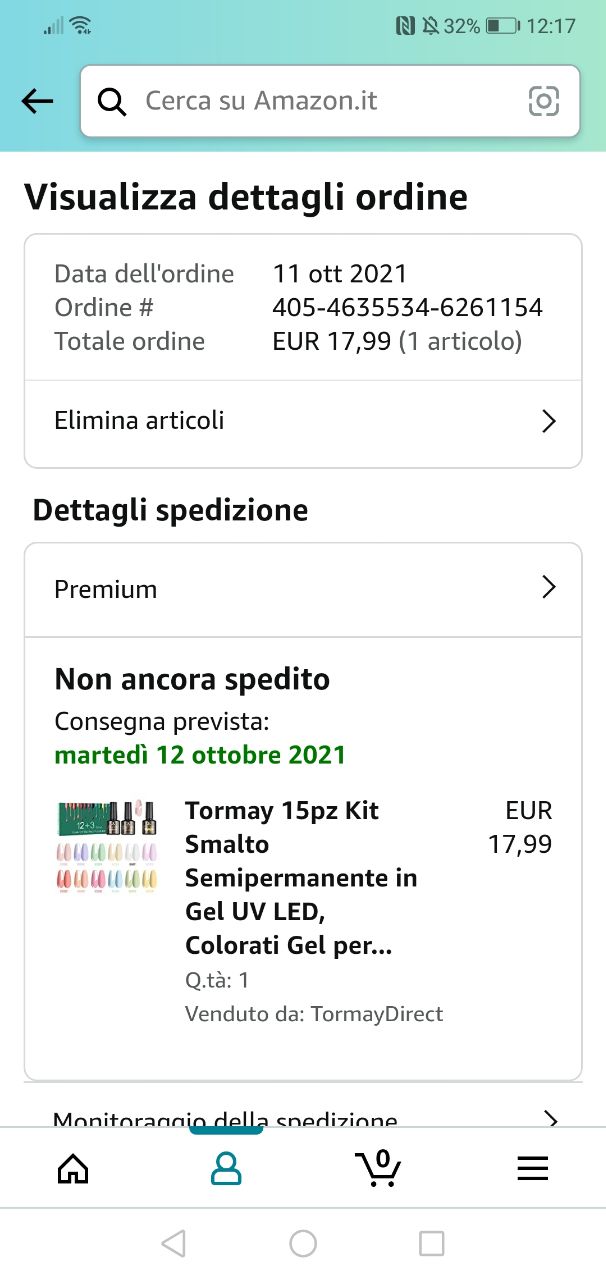Open the hamburger menu icon
Image resolution: width=606 pixels, height=1280 pixels.
point(532,1168)
